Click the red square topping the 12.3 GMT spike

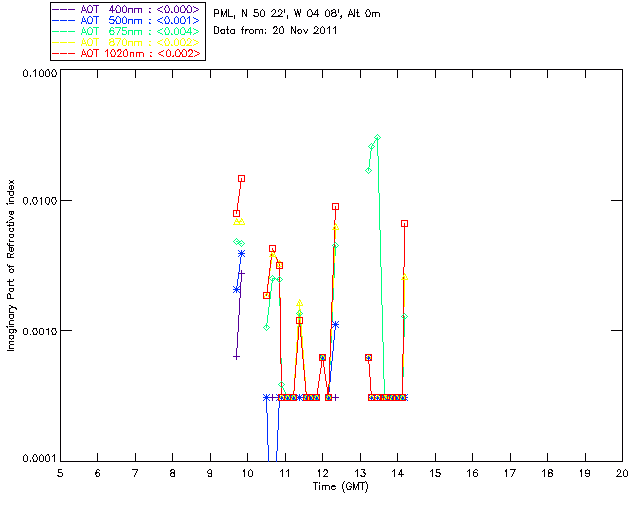336,207
